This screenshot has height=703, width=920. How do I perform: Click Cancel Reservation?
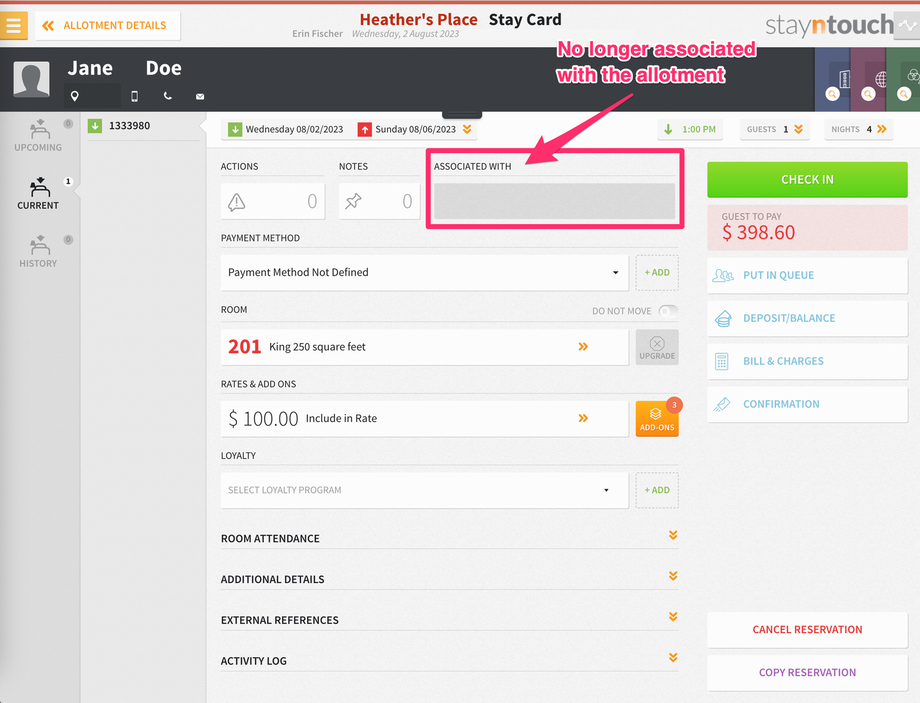coord(807,630)
